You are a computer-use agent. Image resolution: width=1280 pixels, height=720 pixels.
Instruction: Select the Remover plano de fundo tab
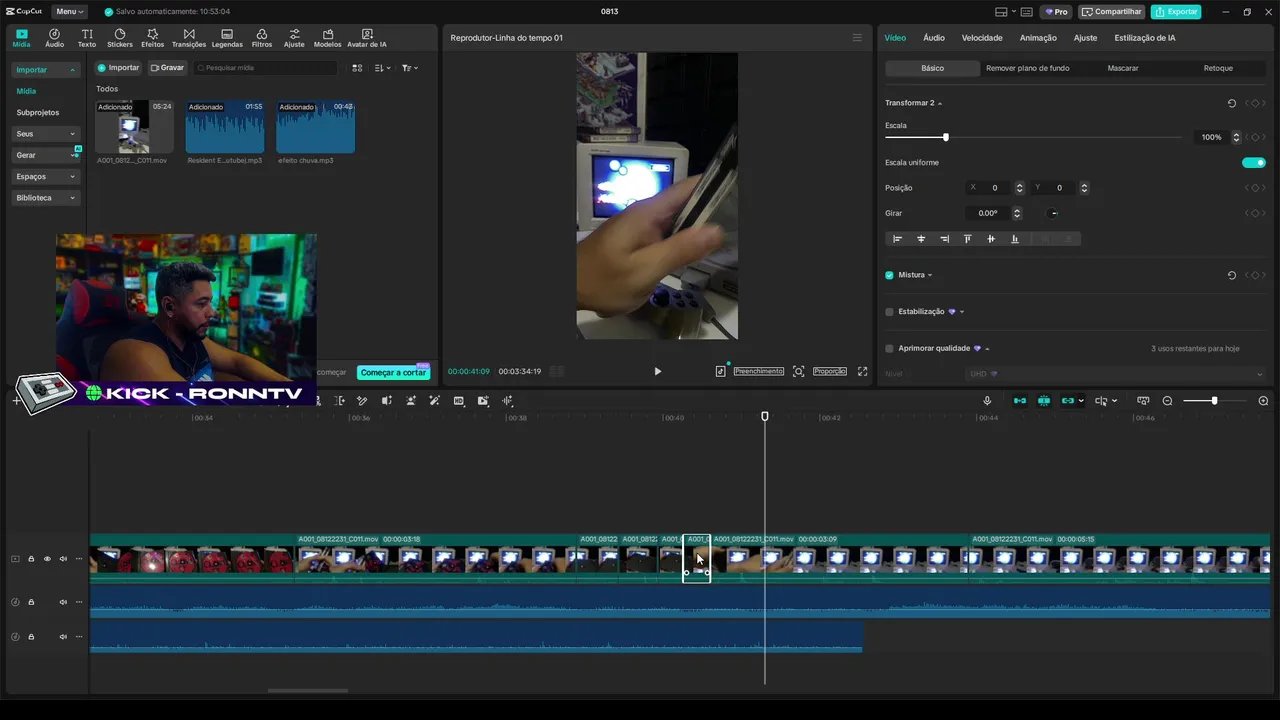1028,68
